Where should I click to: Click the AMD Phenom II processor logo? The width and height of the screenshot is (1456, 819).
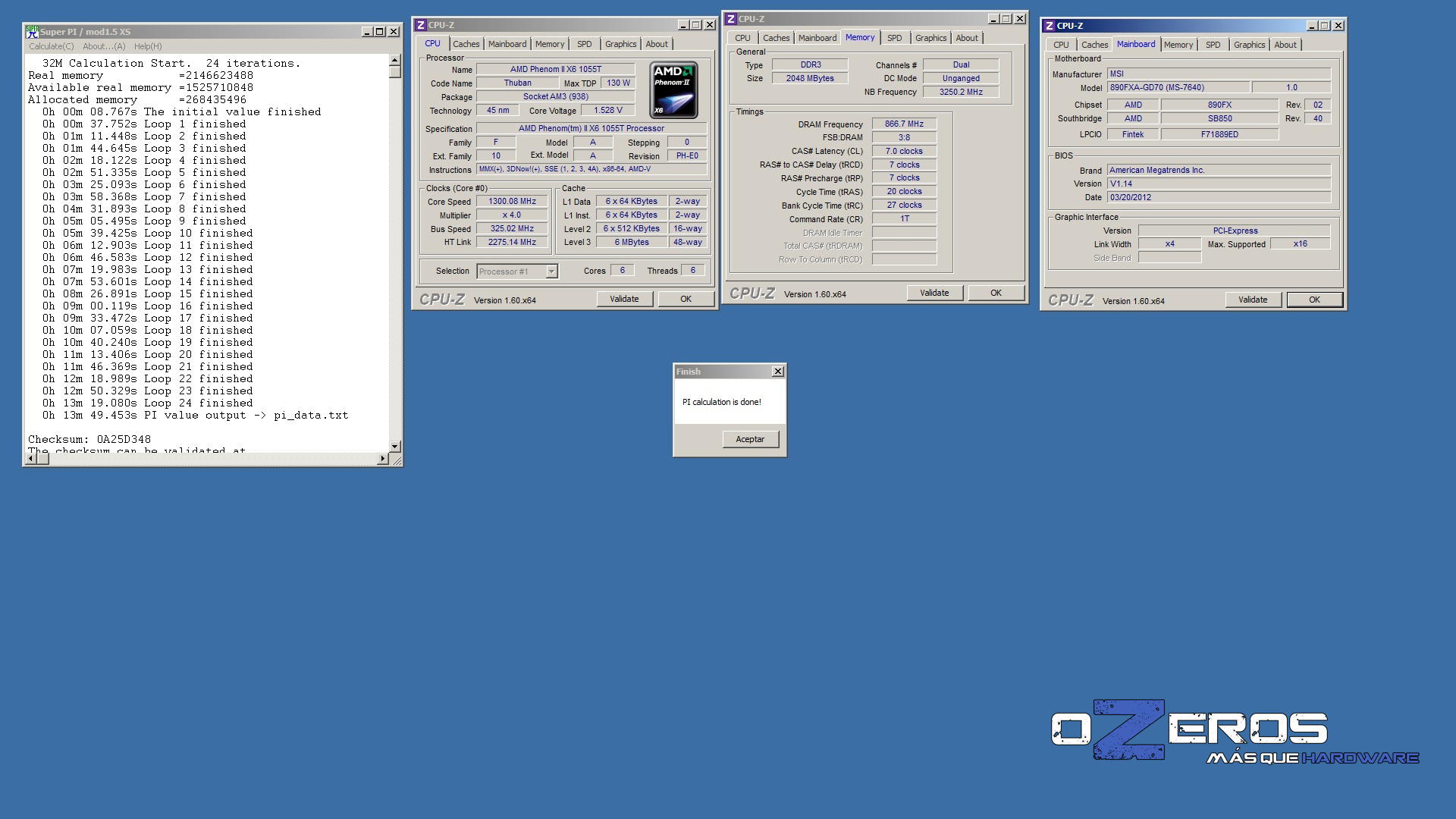(x=674, y=90)
